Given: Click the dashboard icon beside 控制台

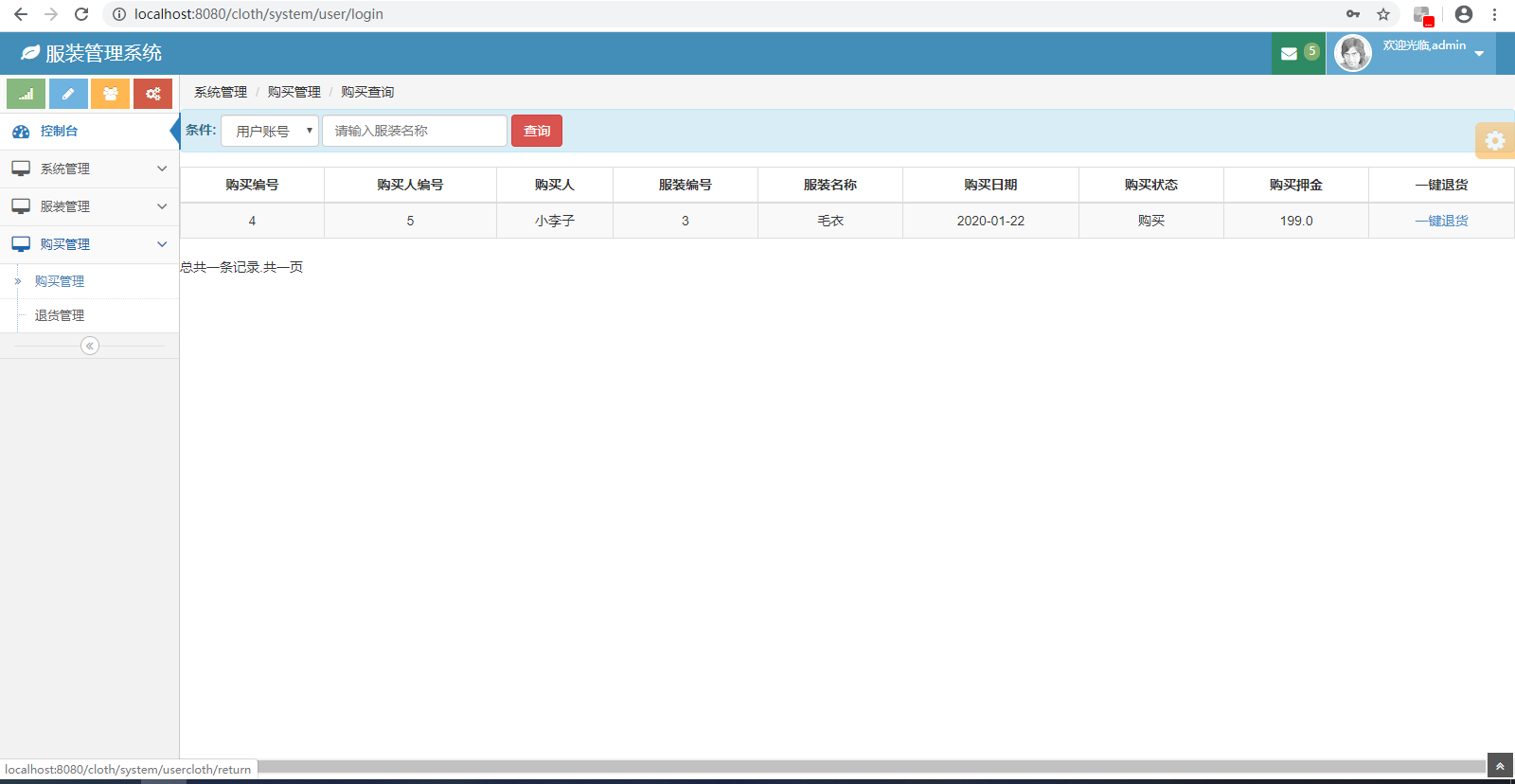Looking at the screenshot, I should (21, 132).
